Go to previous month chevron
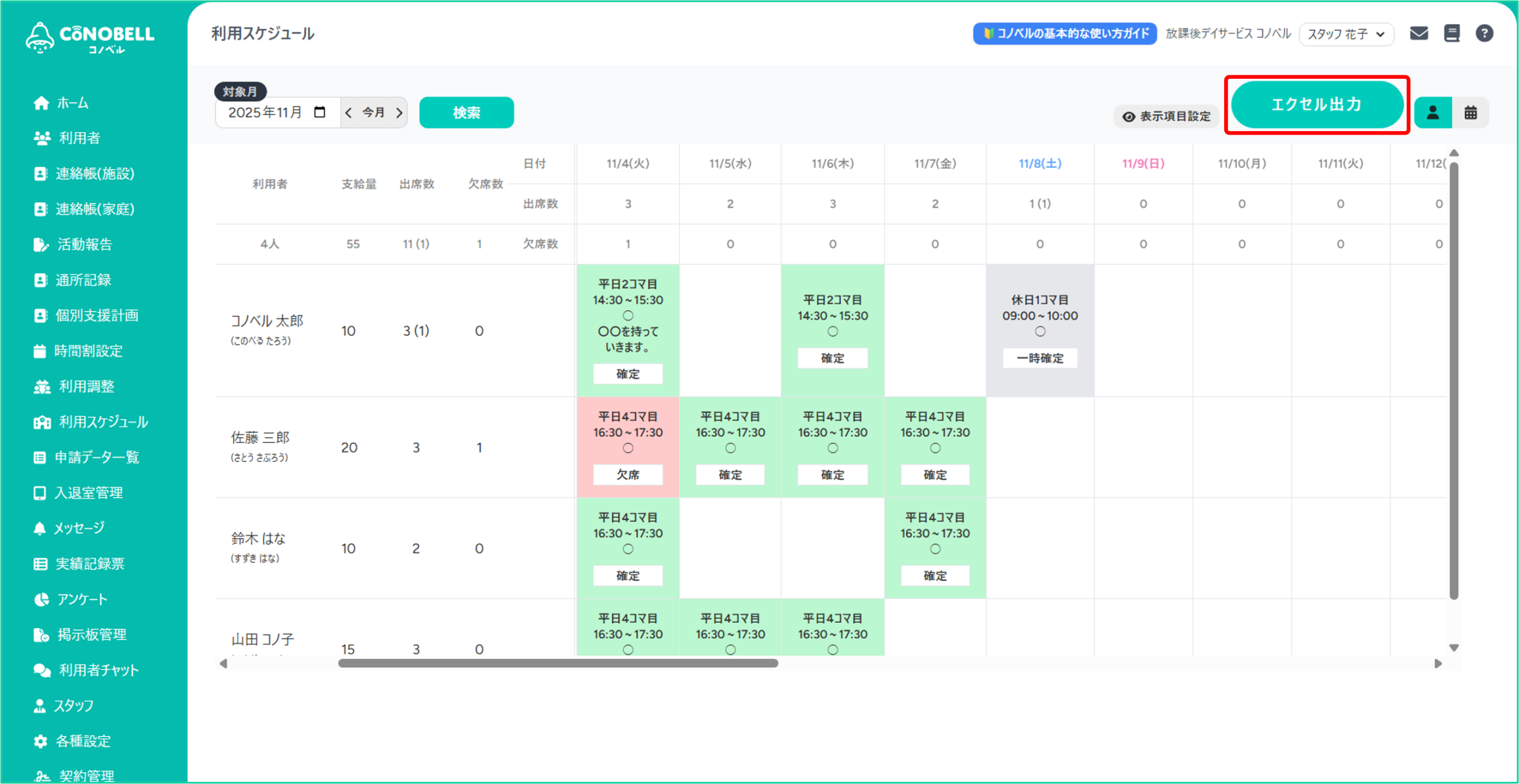Screen dimensions: 1519x784 point(349,113)
